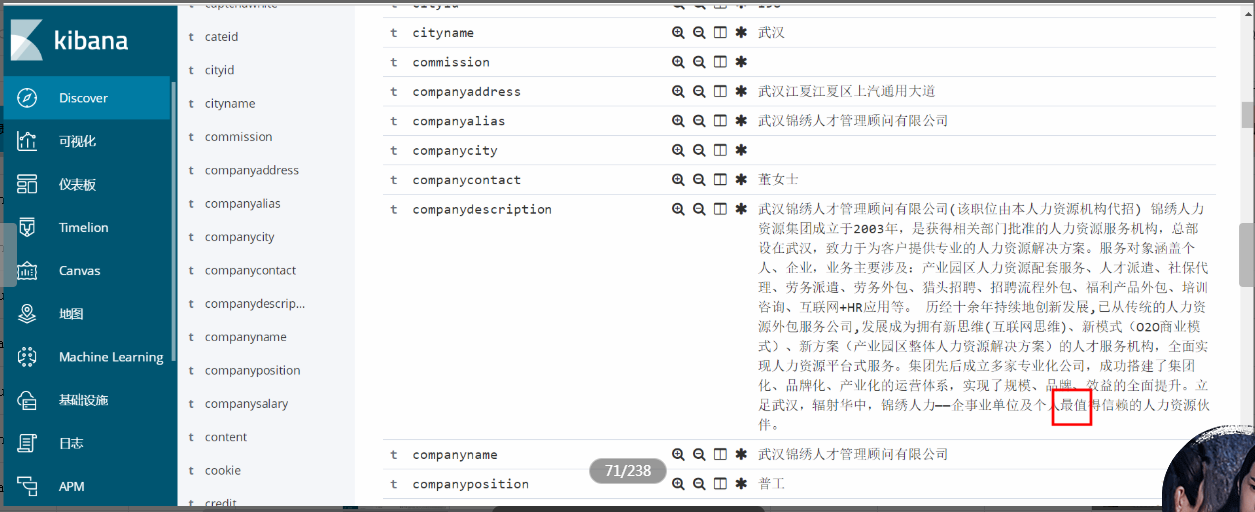Click companyaddress value 武汉江夏区江夏区上汽通用大道
The width and height of the screenshot is (1255, 512).
tap(846, 91)
